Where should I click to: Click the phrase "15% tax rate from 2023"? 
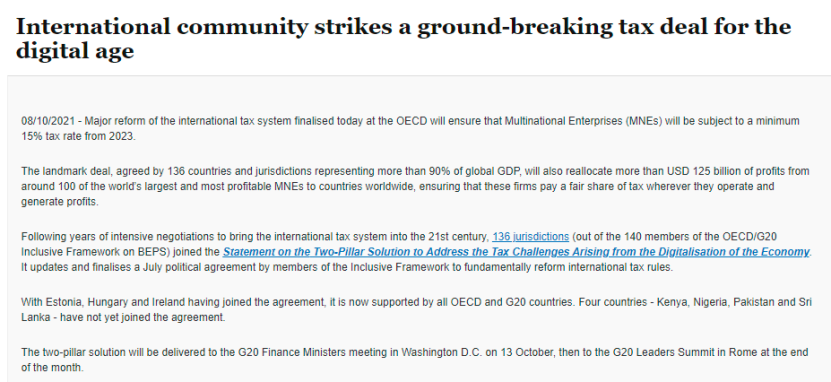(77, 136)
